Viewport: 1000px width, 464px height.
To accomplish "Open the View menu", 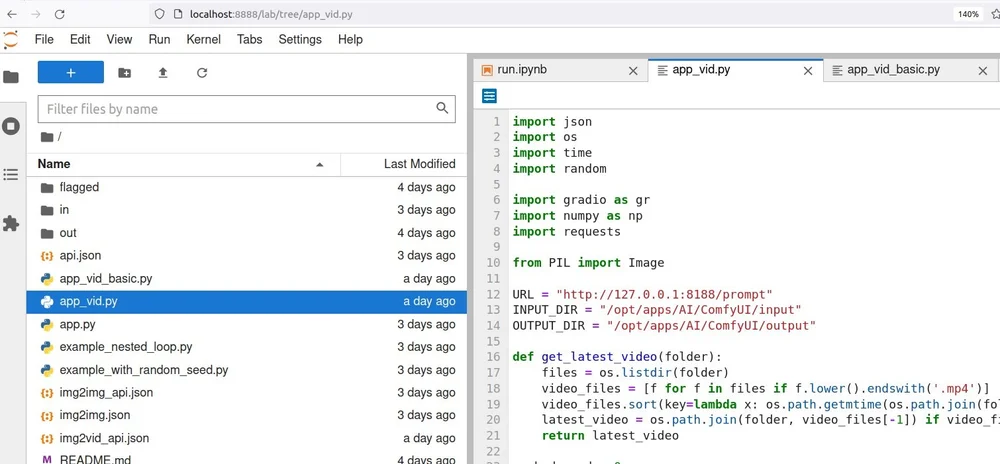I will coord(119,40).
